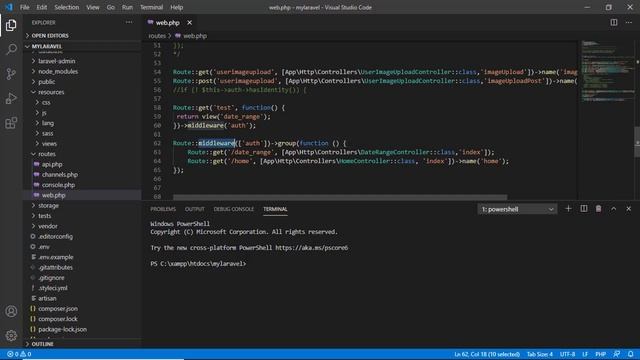Open the Help menu
Screen dimensions: 640x360
click(176, 7)
